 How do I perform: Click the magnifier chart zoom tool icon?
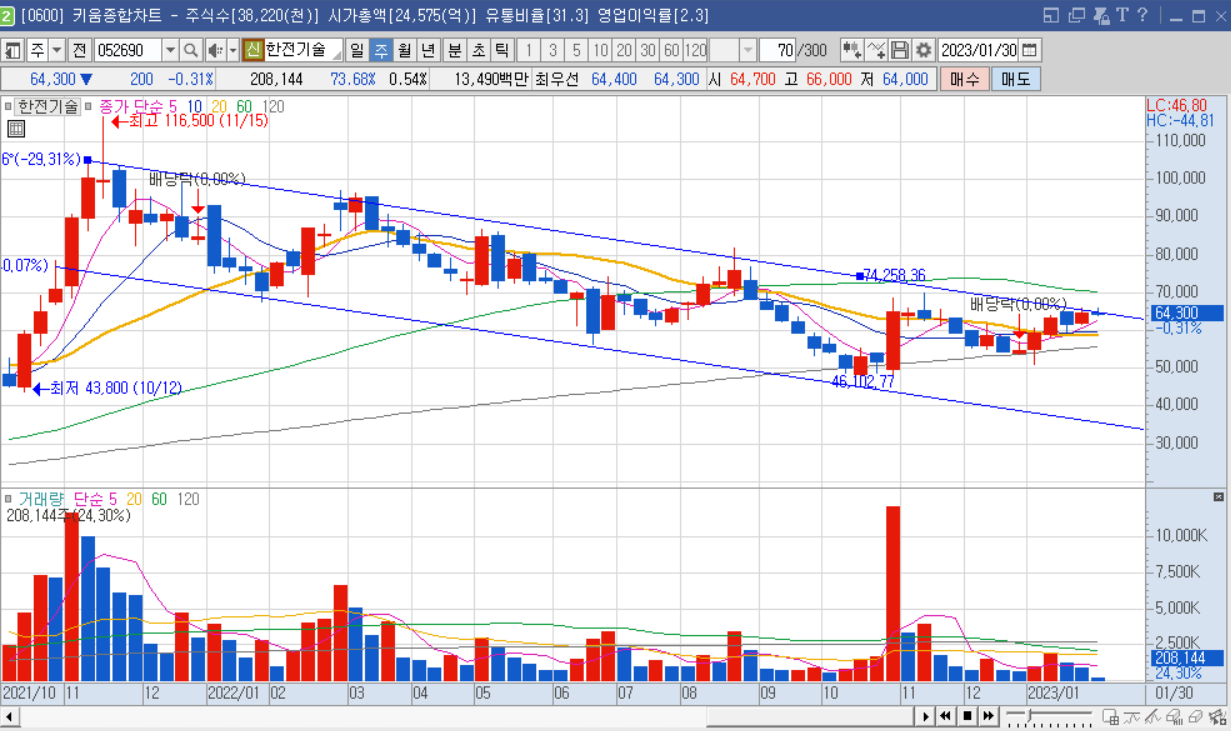1174,716
